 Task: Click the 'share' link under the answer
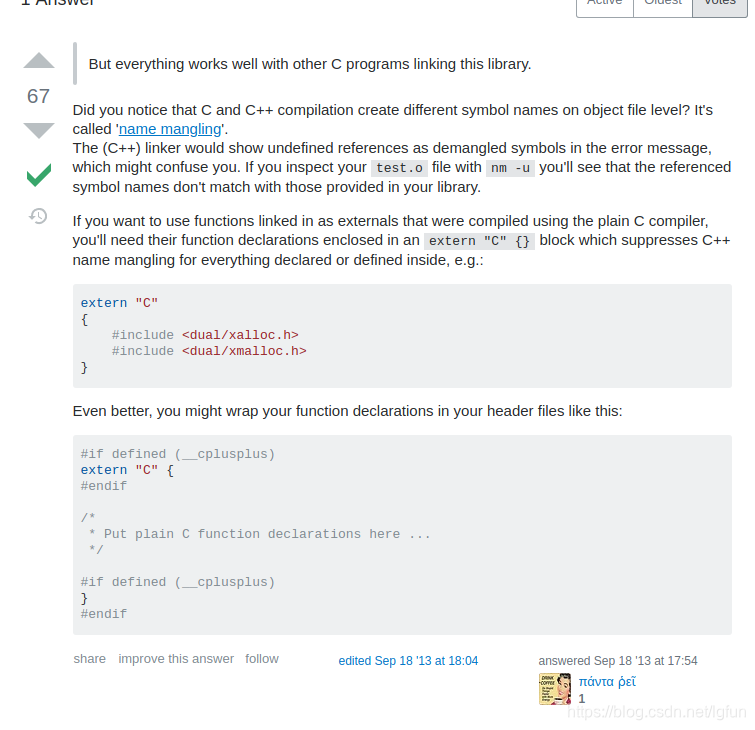coord(90,659)
